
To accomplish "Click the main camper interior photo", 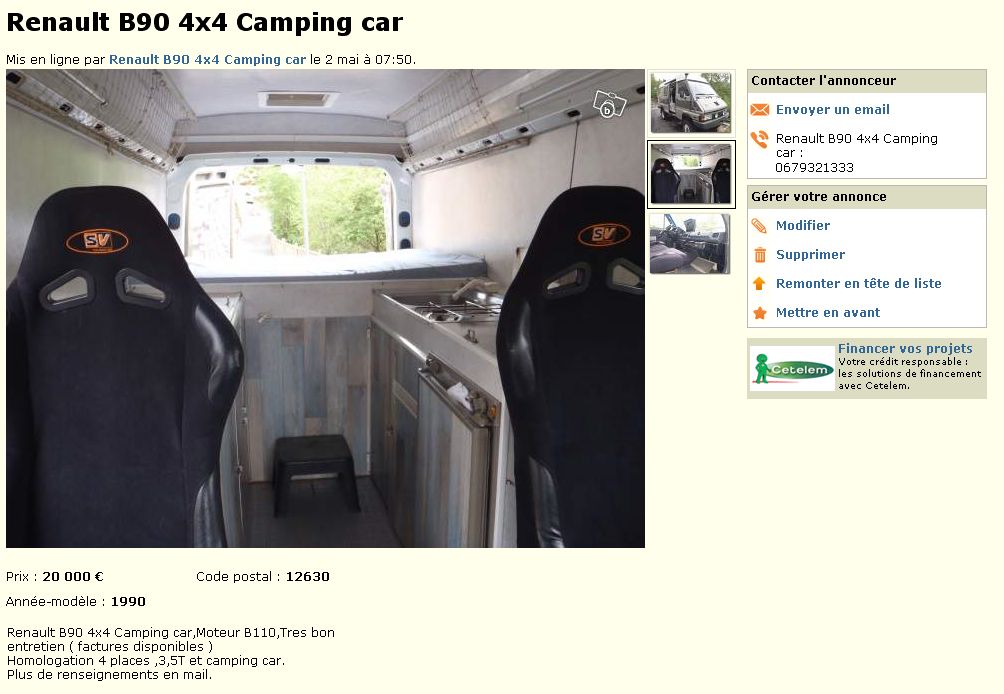I will [x=325, y=309].
